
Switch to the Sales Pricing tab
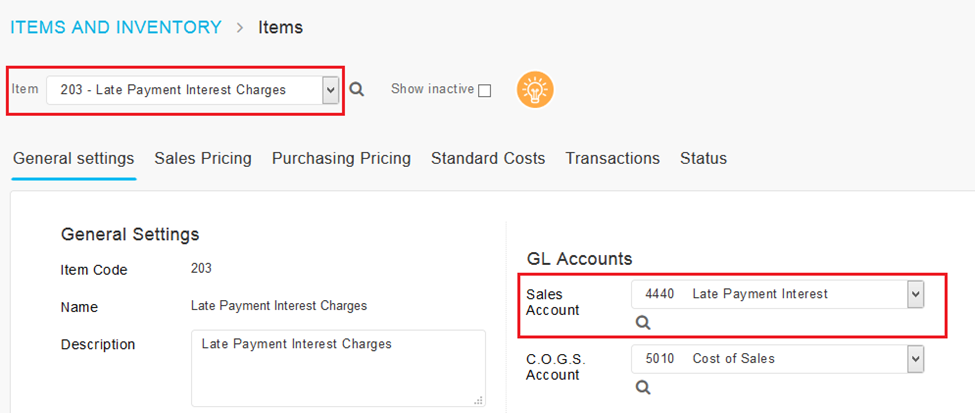(203, 159)
